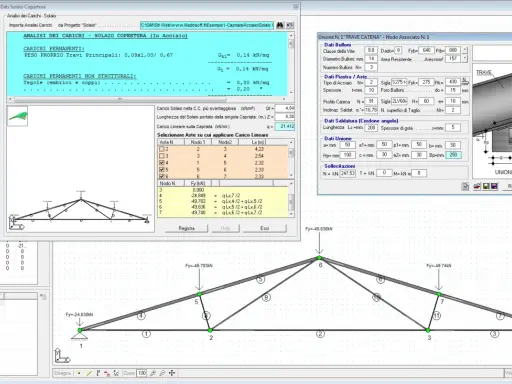Select the red load tool in the bottom toolbar
The image size is (512, 384).
(x=107, y=373)
